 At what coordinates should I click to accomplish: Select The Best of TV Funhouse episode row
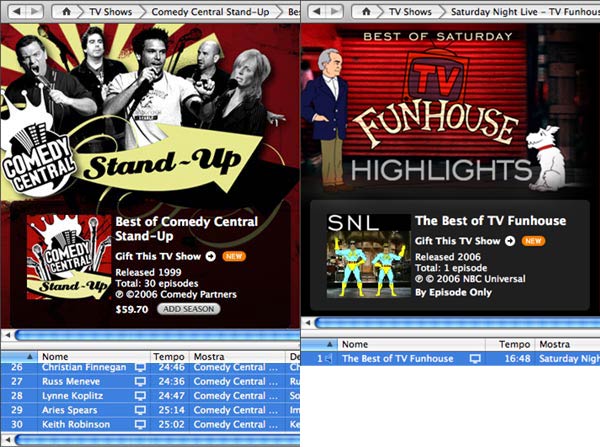tap(450, 359)
